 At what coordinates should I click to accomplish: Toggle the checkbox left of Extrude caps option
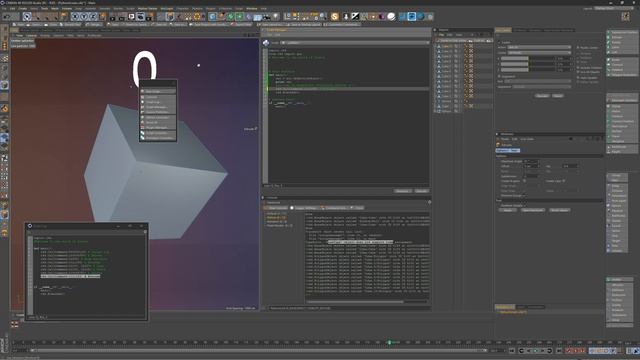tap(524, 181)
